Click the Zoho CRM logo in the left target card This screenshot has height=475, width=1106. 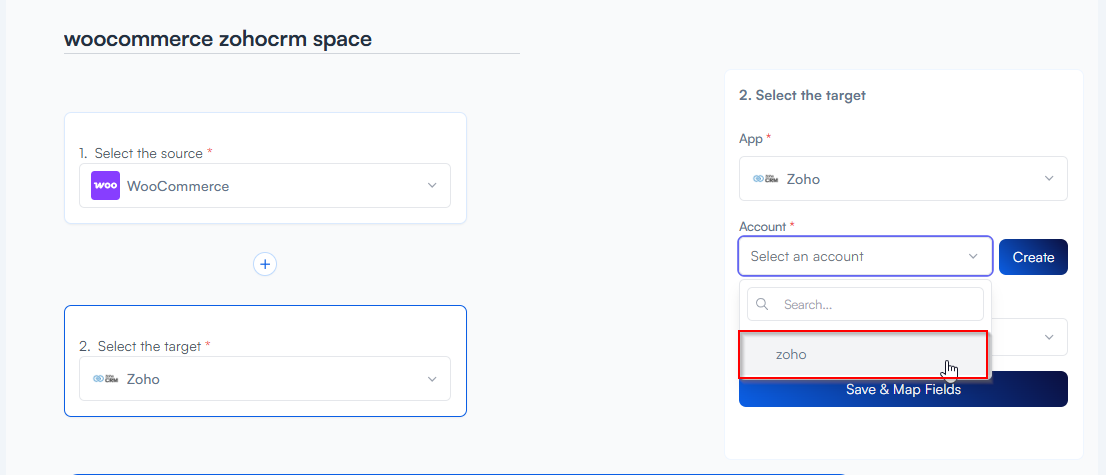[105, 379]
